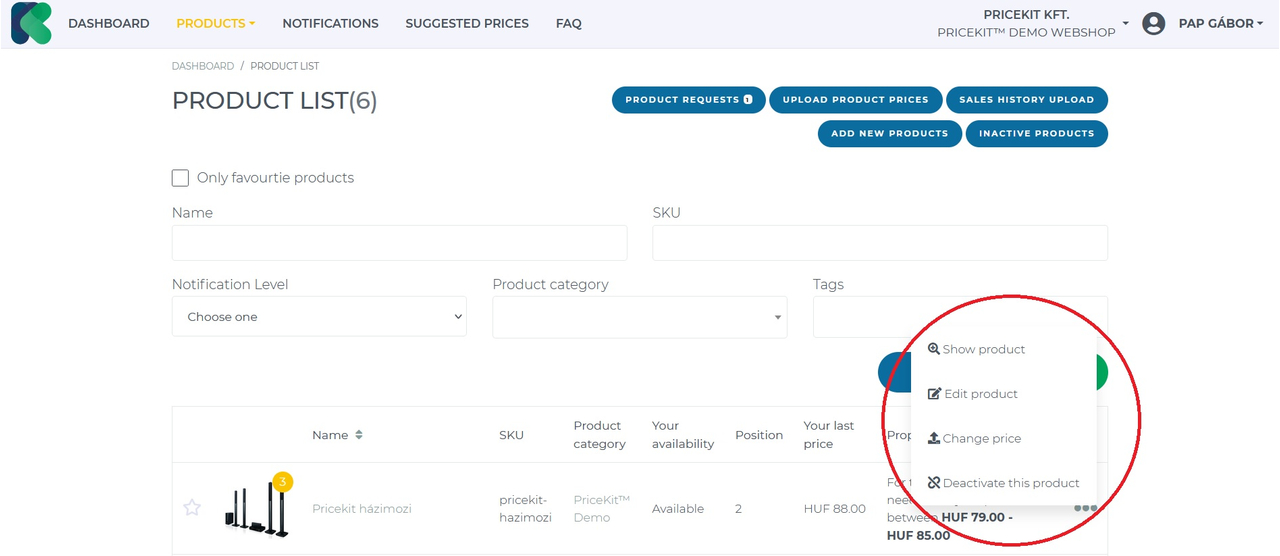Click the price cell HUF 88.00
The width and height of the screenshot is (1280, 556).
tap(835, 508)
